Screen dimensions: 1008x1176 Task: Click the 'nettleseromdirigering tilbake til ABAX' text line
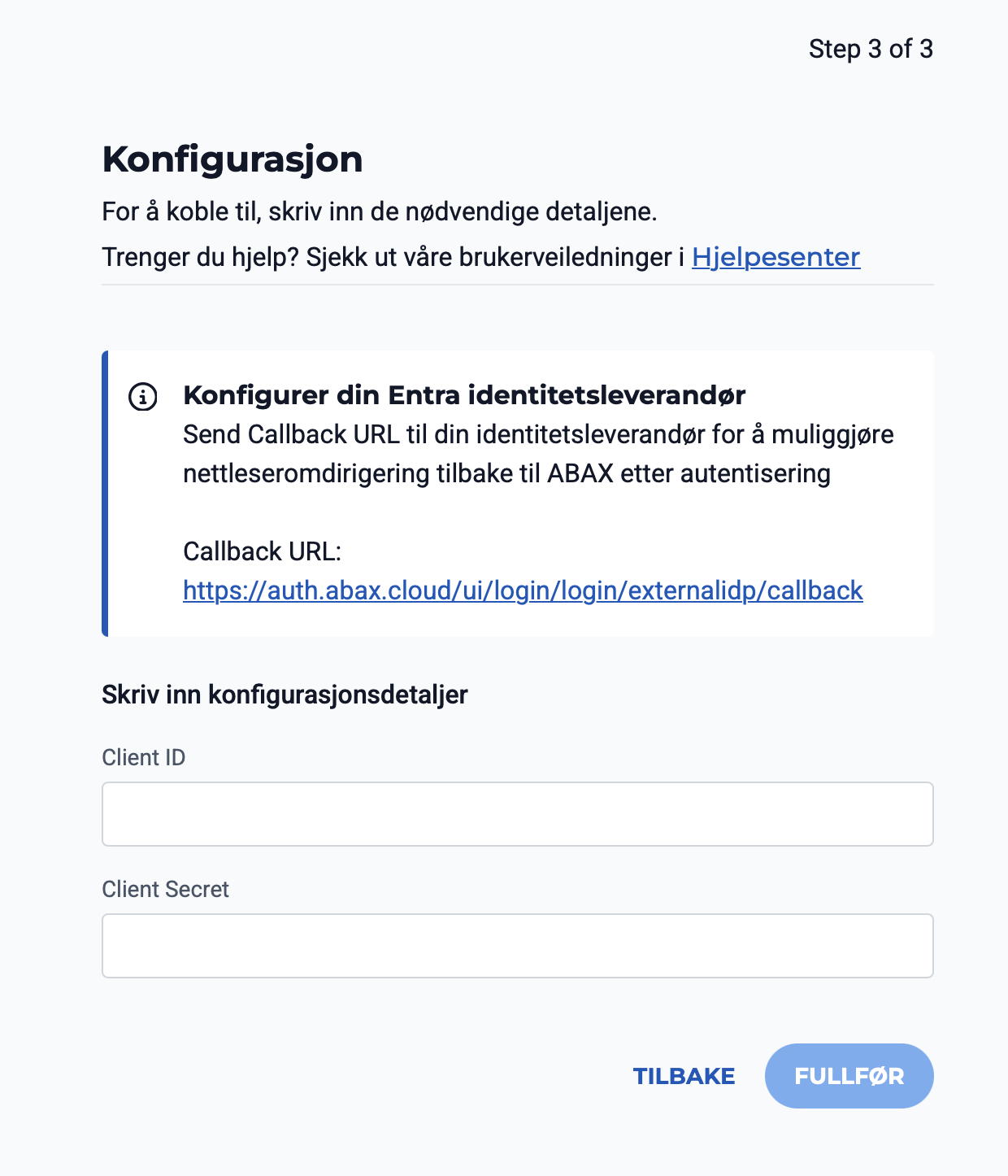pos(506,473)
